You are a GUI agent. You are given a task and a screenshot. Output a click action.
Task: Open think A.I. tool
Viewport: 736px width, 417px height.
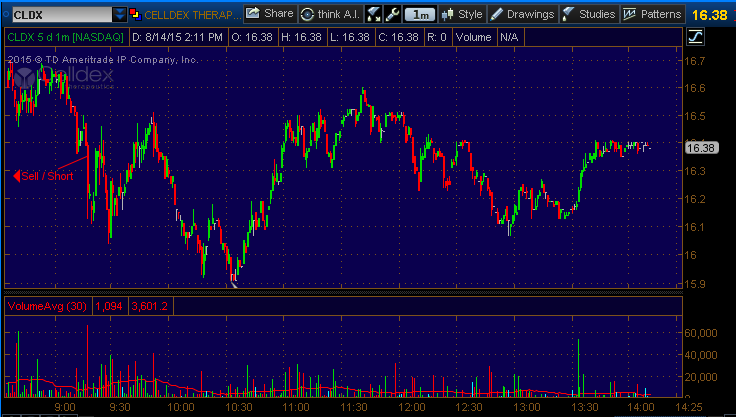[x=330, y=14]
